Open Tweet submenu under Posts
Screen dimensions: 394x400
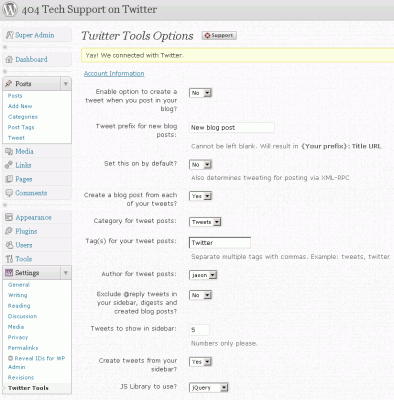tap(16, 138)
